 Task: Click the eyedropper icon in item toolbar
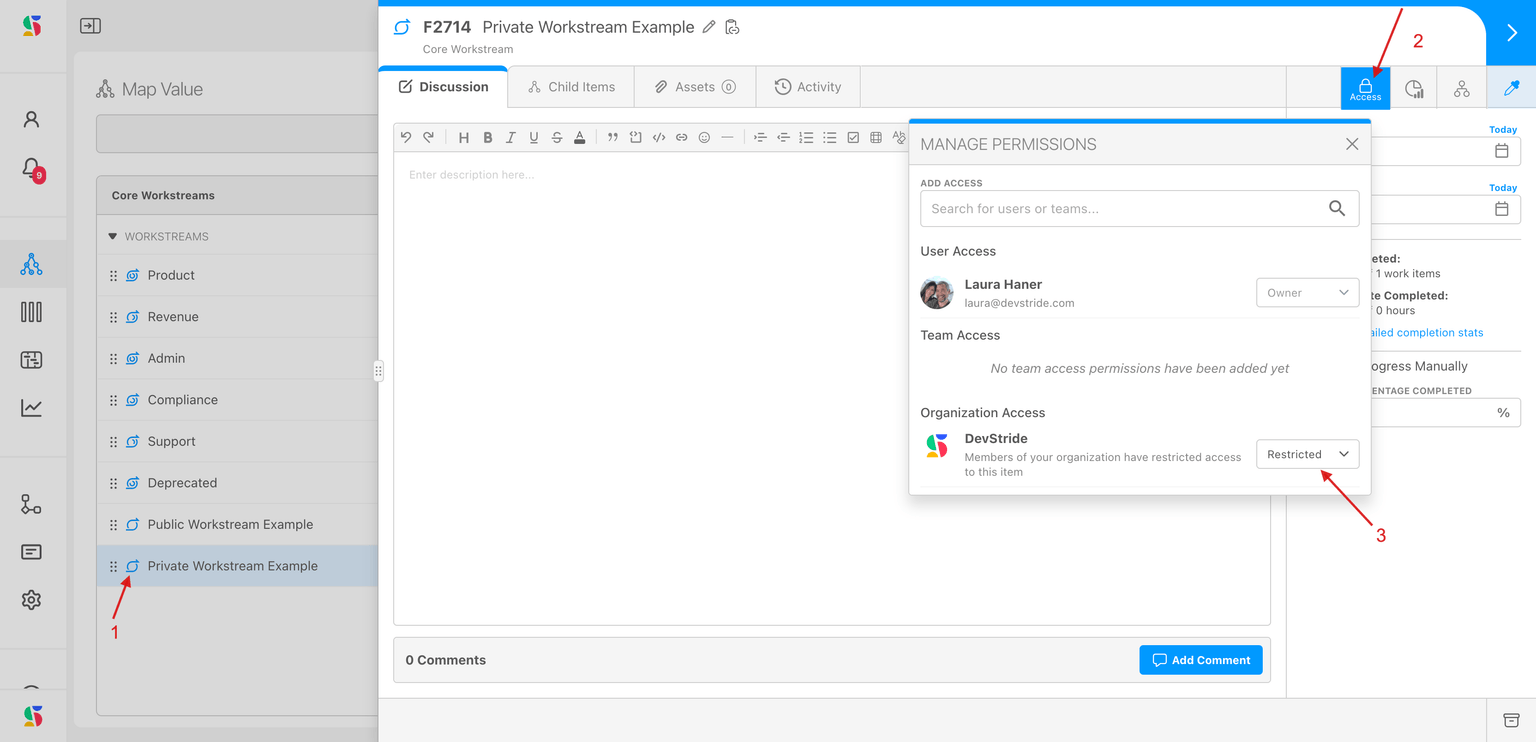(x=1511, y=89)
